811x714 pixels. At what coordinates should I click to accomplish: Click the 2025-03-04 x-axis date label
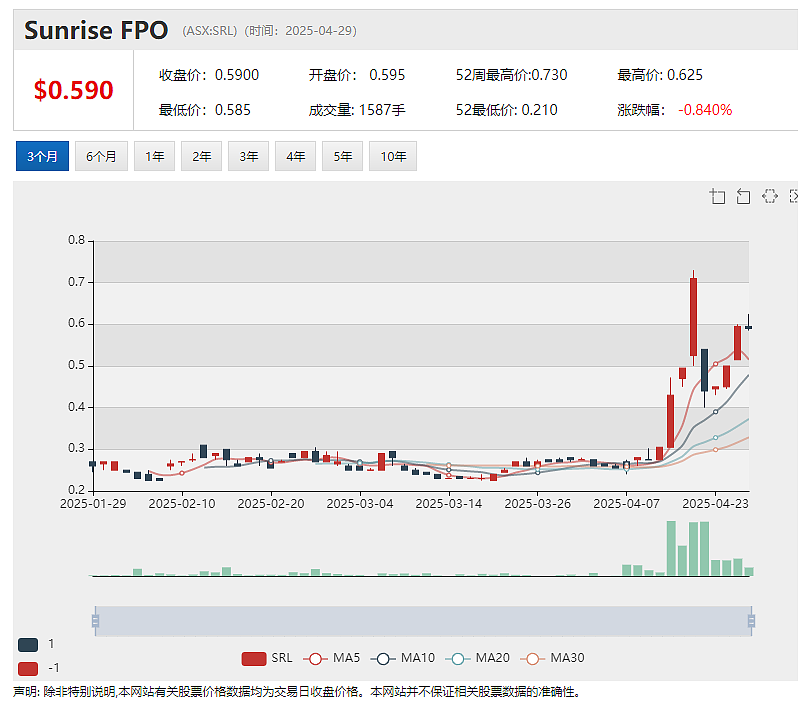click(x=360, y=503)
